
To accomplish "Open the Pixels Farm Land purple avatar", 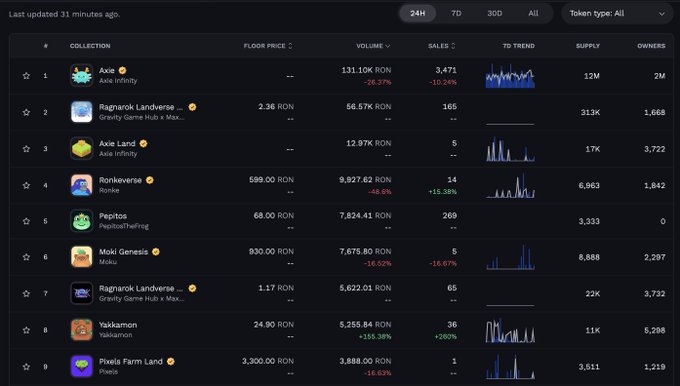I will (x=82, y=366).
